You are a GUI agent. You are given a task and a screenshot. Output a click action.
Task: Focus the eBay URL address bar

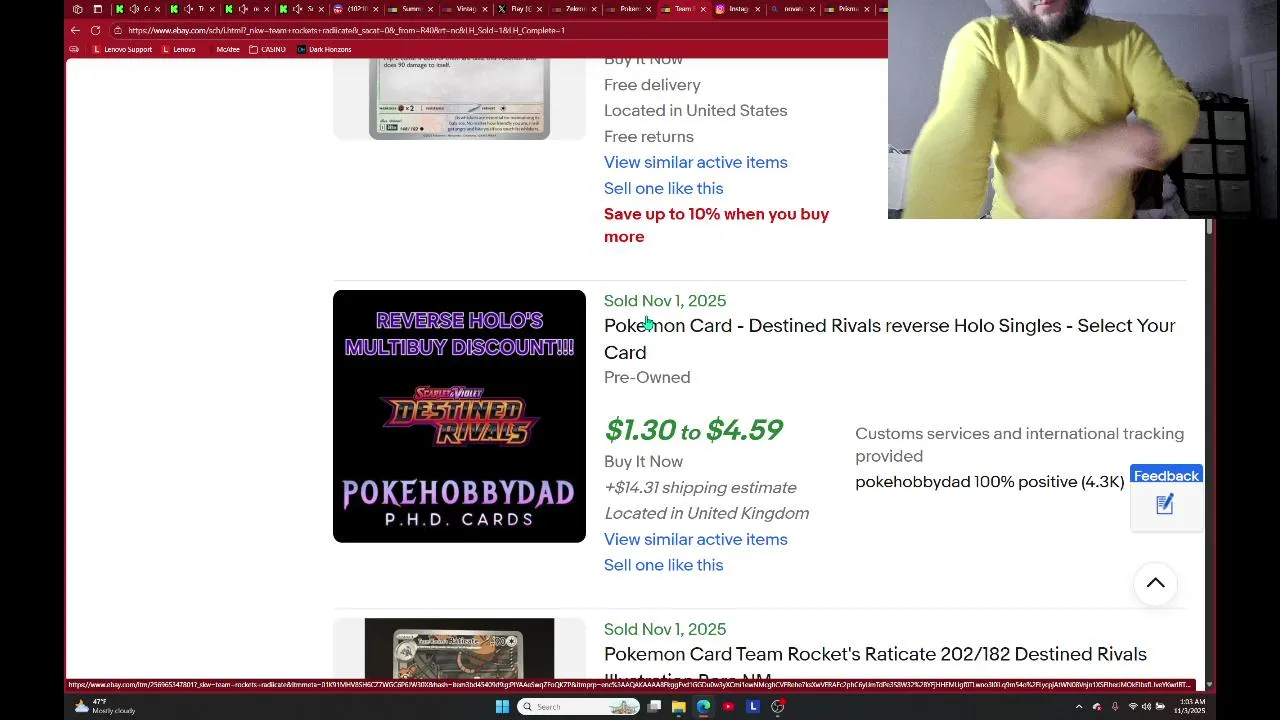pyautogui.click(x=500, y=30)
